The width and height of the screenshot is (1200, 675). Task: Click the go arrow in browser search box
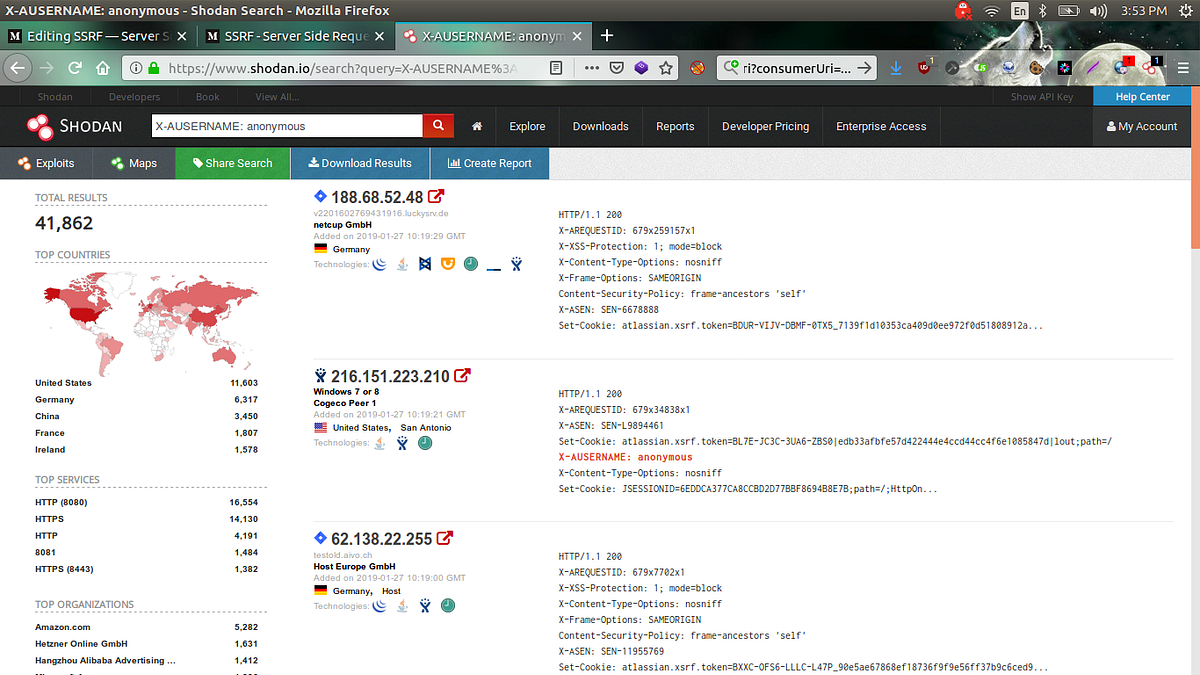click(866, 68)
